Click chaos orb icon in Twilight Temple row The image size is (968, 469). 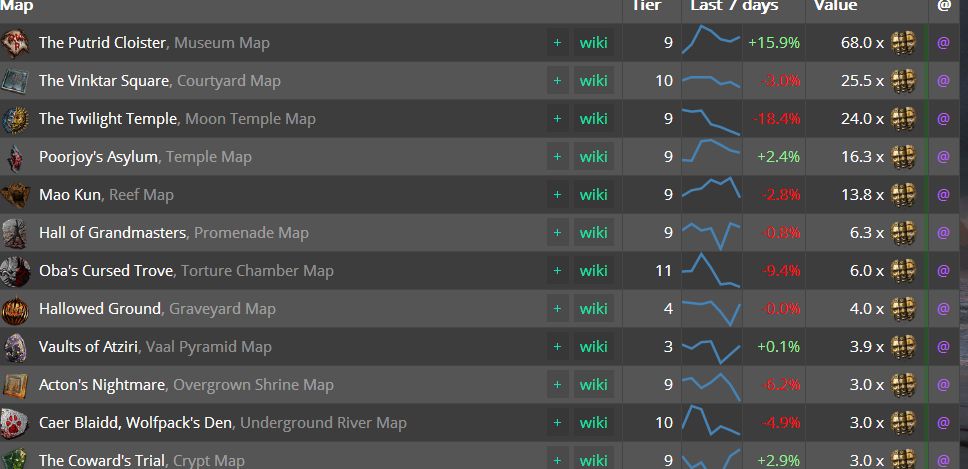[903, 119]
